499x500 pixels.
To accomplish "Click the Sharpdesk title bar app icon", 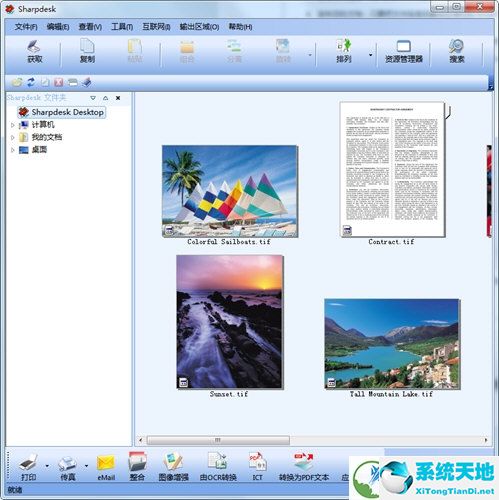I will pos(10,9).
